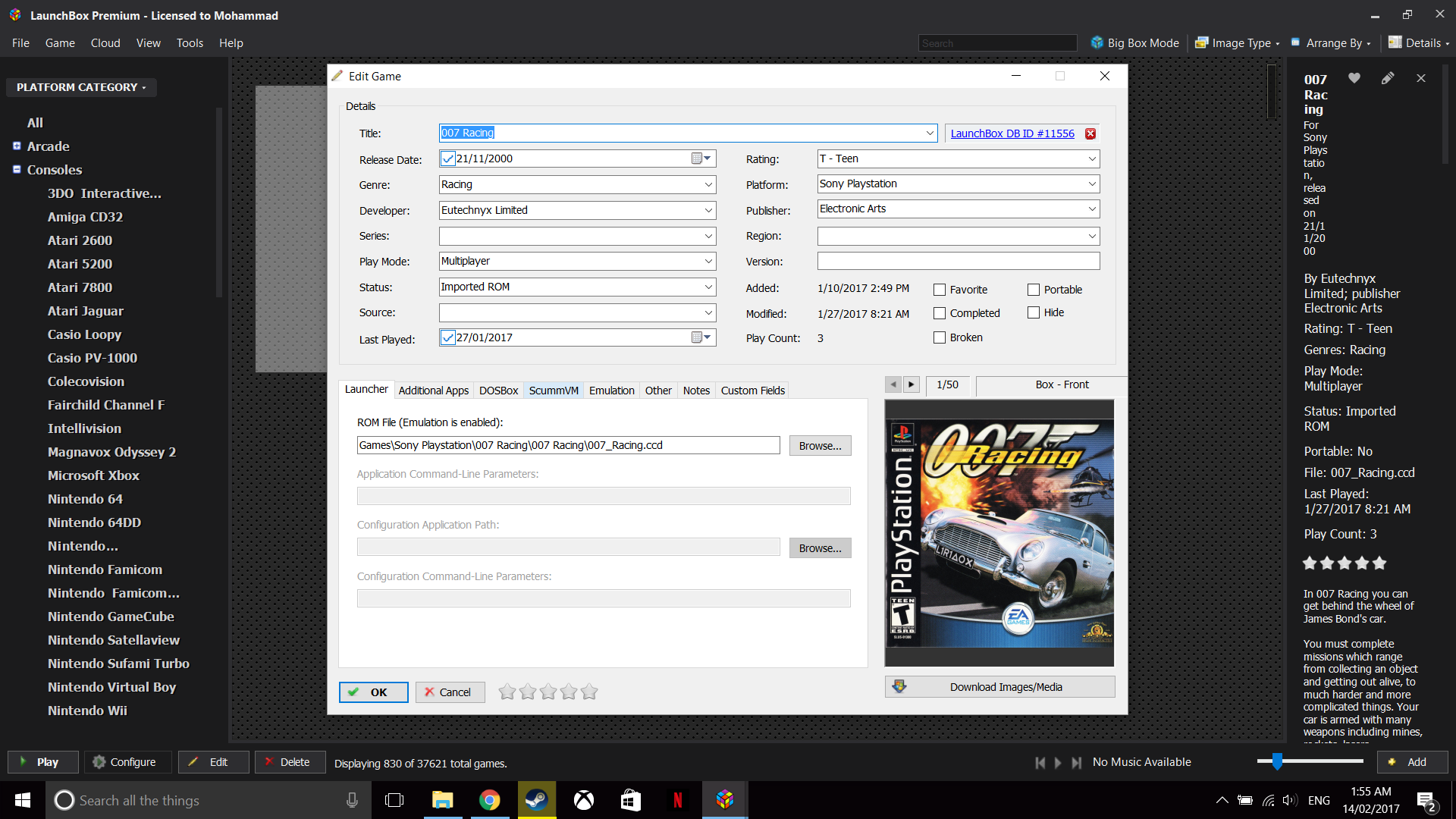The height and width of the screenshot is (819, 1456).
Task: Open the Last Played calendar picker
Action: click(x=701, y=337)
